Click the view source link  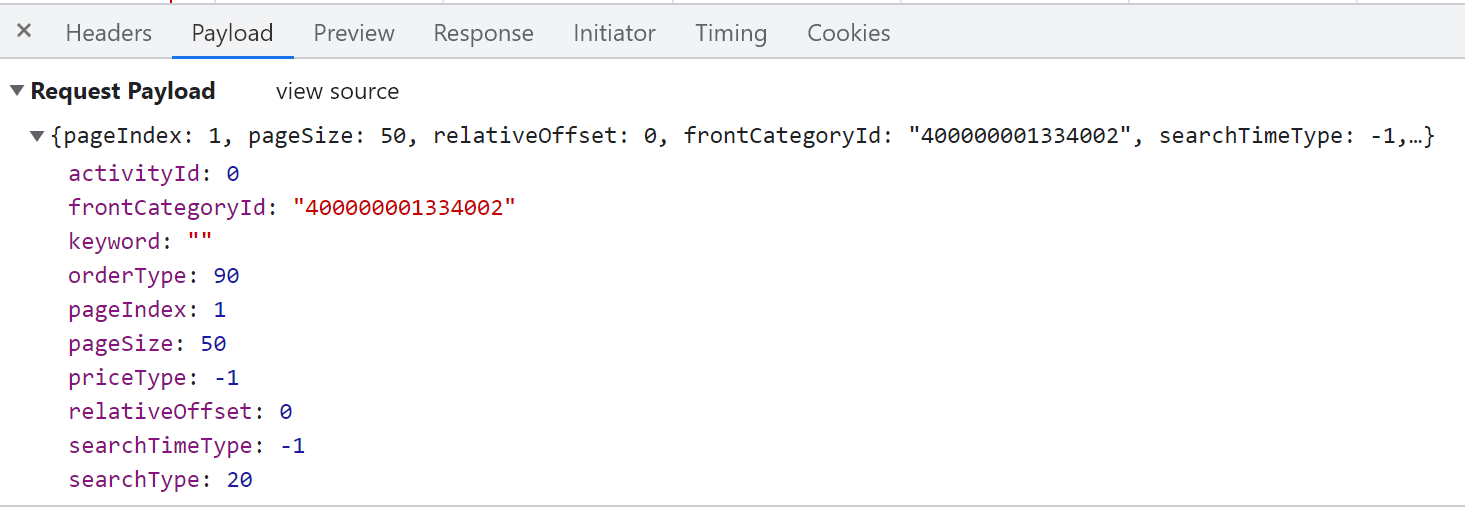(x=337, y=91)
